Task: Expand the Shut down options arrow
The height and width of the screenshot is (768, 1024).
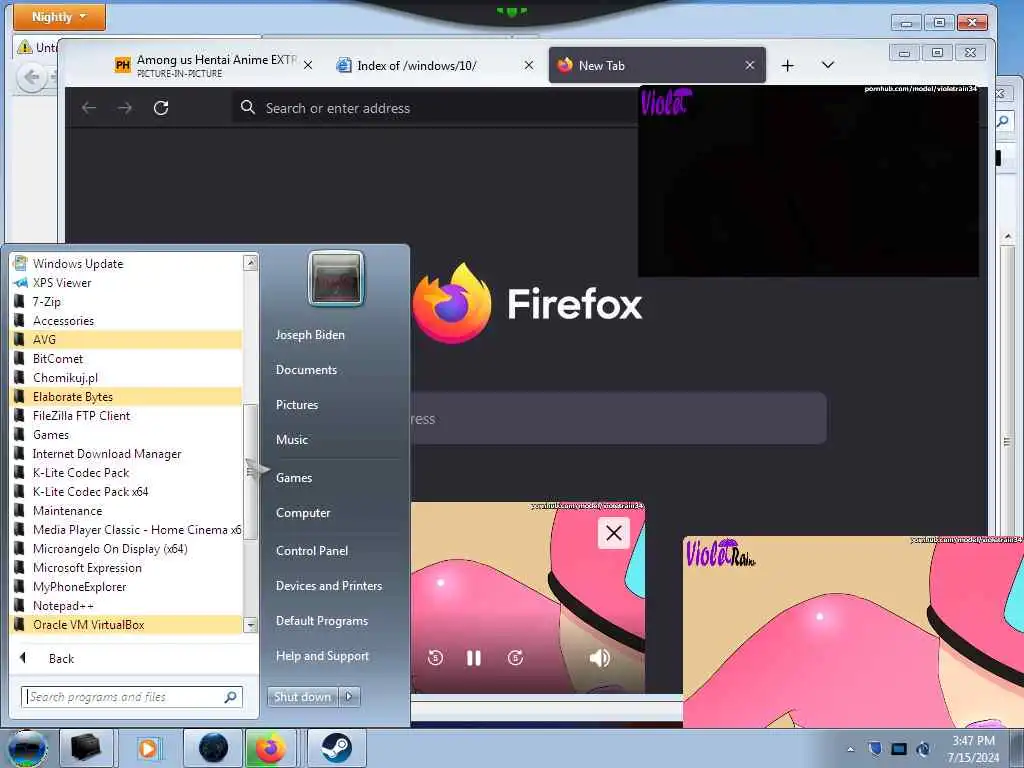Action: [x=349, y=697]
